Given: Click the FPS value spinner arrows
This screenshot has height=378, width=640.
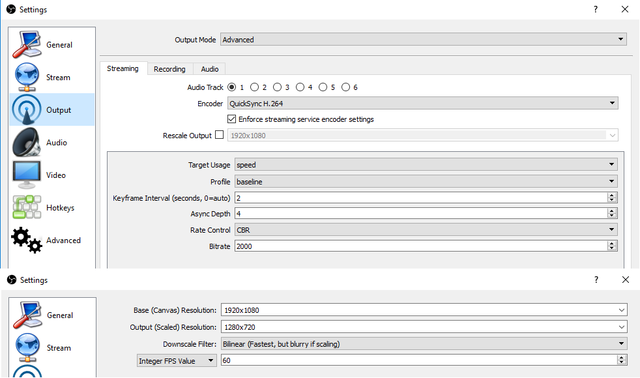Looking at the screenshot, I should [622, 360].
